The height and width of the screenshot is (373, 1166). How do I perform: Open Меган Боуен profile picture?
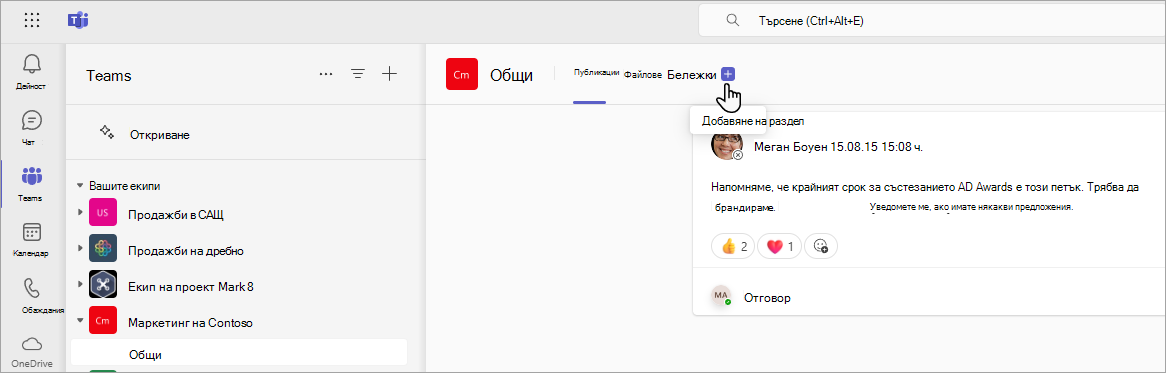pos(727,146)
